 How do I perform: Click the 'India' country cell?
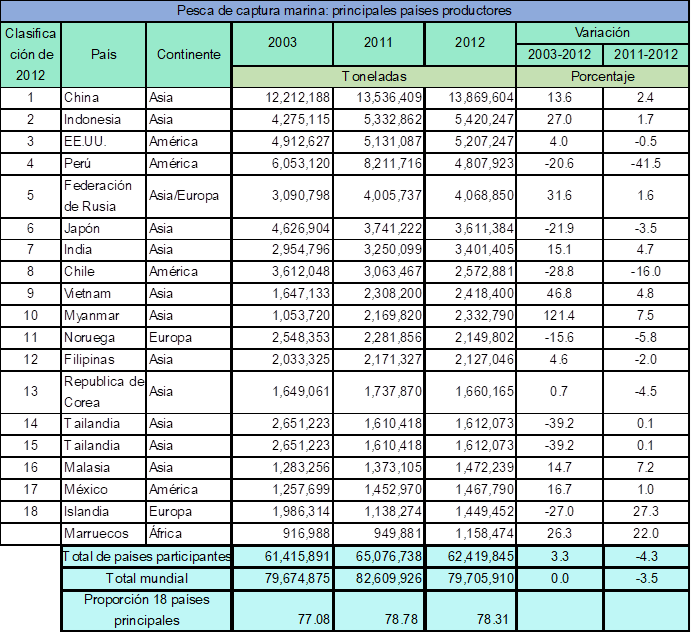(x=104, y=249)
